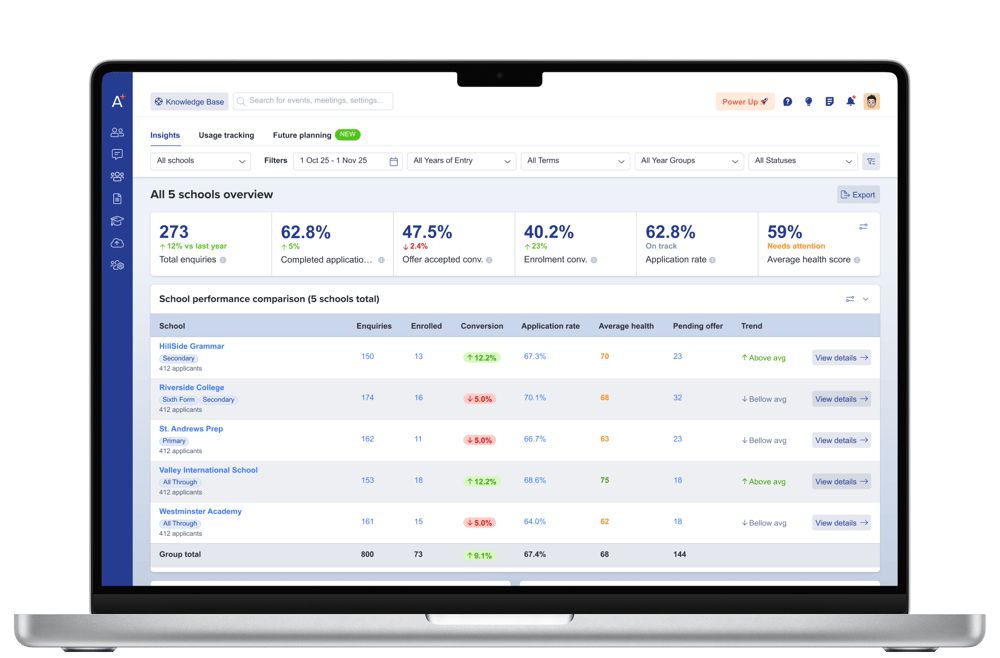Click the filter settings icon beside All Statuses

(871, 161)
